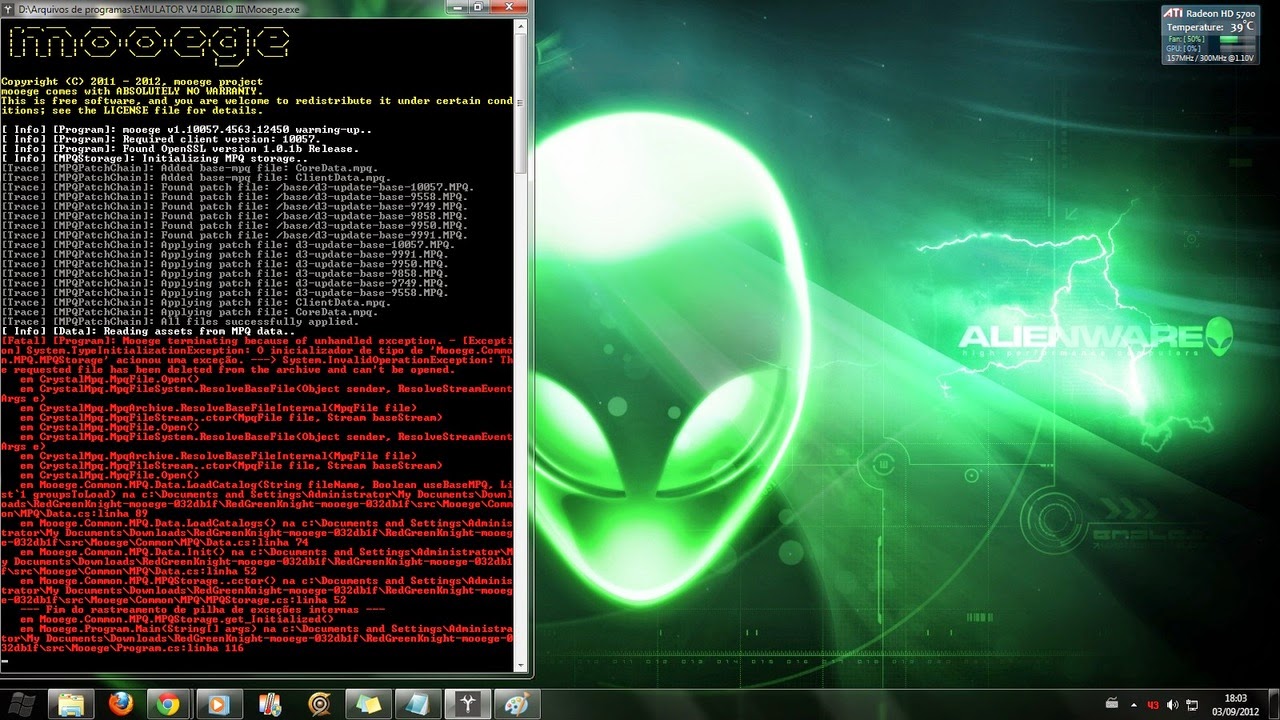1280x720 pixels.
Task: Click the "Initializing MPQ storage" line
Action: click(x=155, y=159)
